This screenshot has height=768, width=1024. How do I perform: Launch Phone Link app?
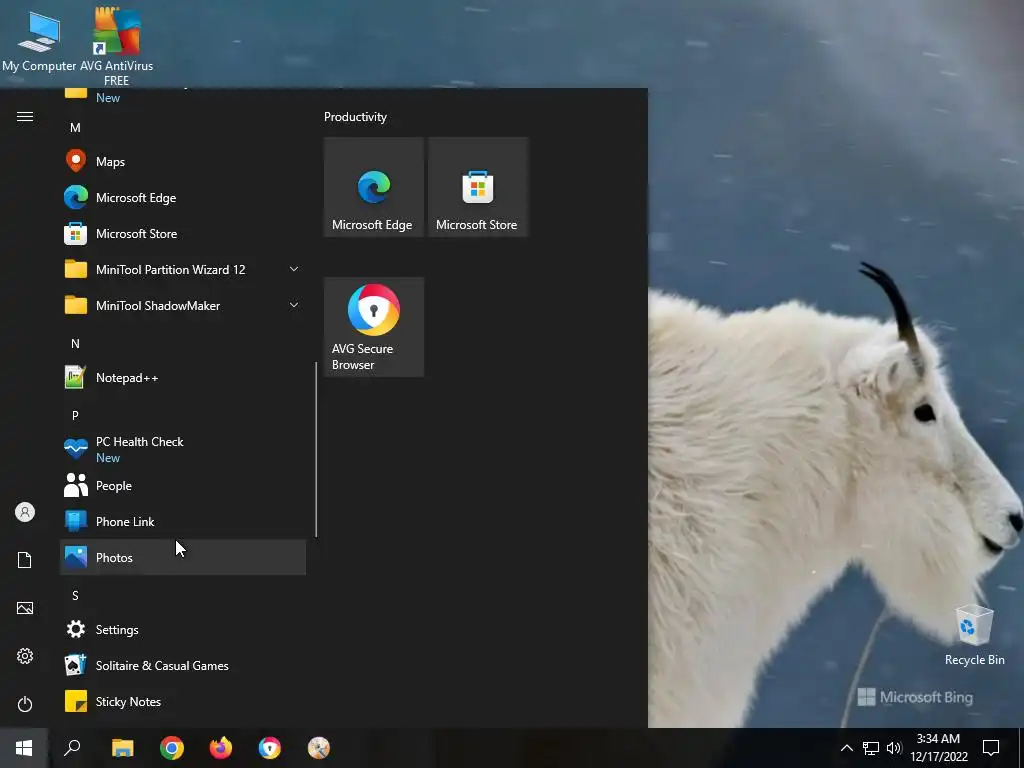[183, 521]
